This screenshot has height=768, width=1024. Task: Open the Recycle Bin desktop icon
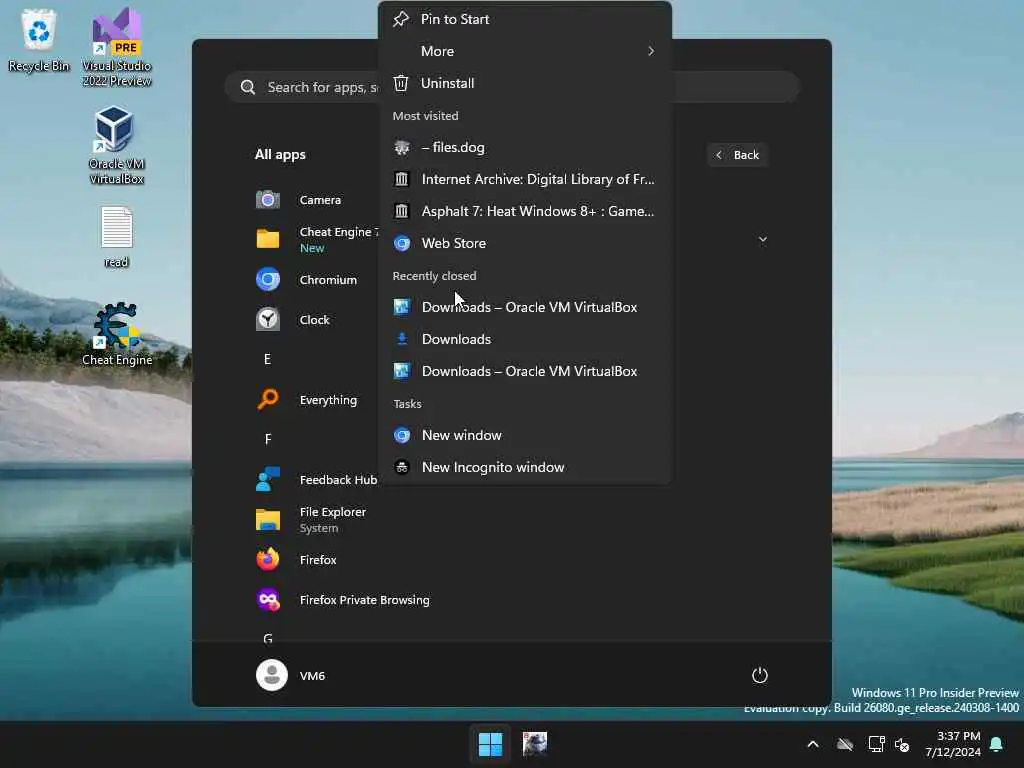[39, 40]
